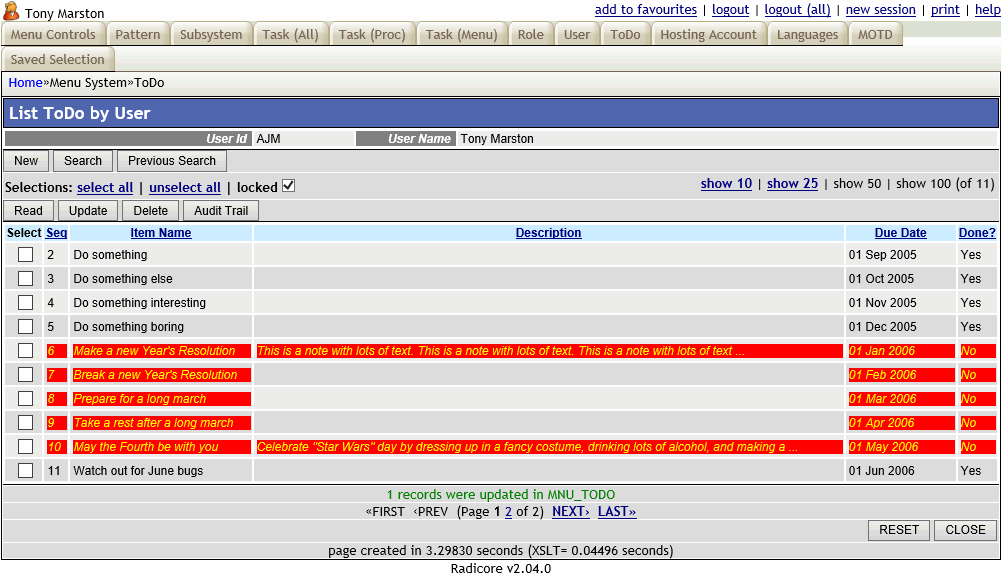
Task: Tick checkbox for Watch out for June bugs
Action: point(26,471)
